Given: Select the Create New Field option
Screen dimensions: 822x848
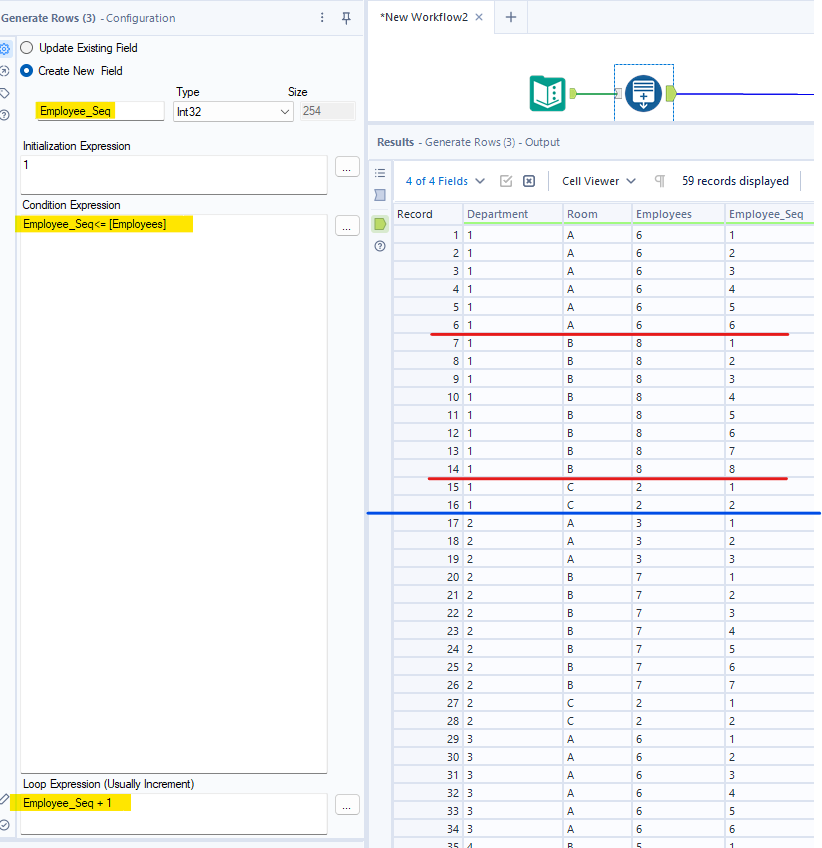Looking at the screenshot, I should (x=27, y=71).
